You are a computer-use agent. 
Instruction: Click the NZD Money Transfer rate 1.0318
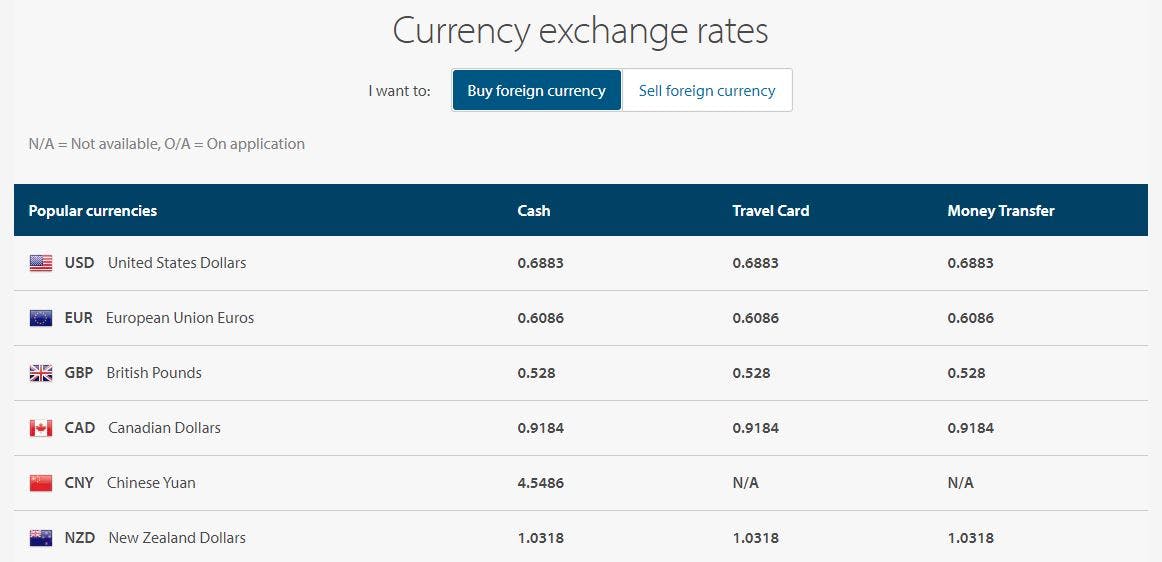coord(970,538)
